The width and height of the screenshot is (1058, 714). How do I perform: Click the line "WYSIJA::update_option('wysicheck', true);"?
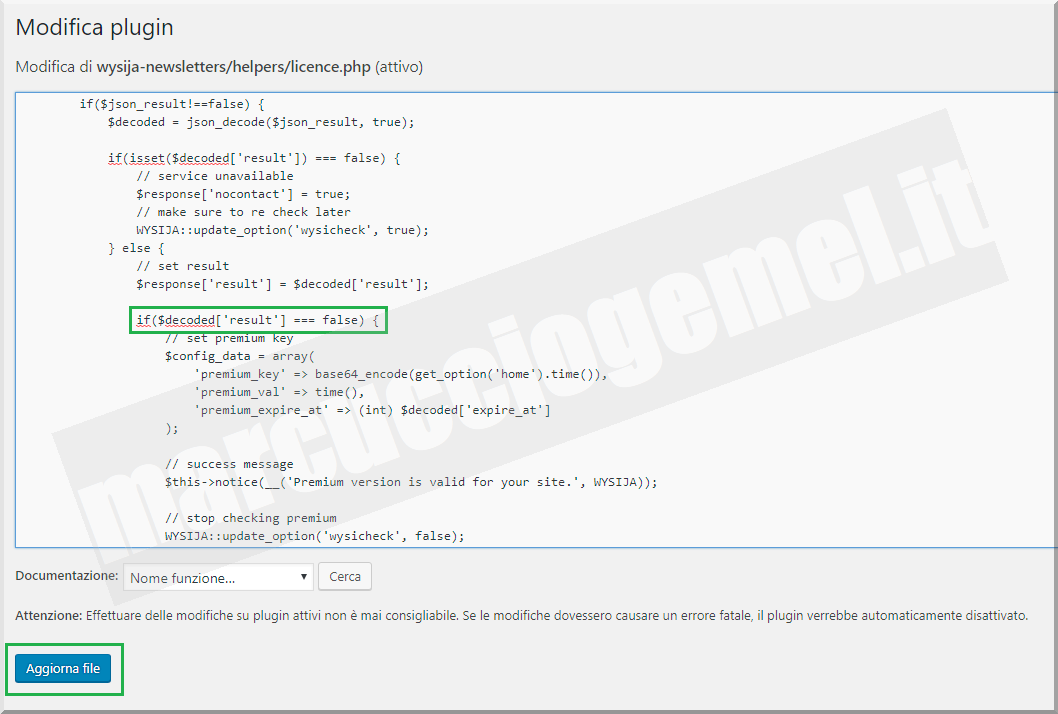pos(282,230)
